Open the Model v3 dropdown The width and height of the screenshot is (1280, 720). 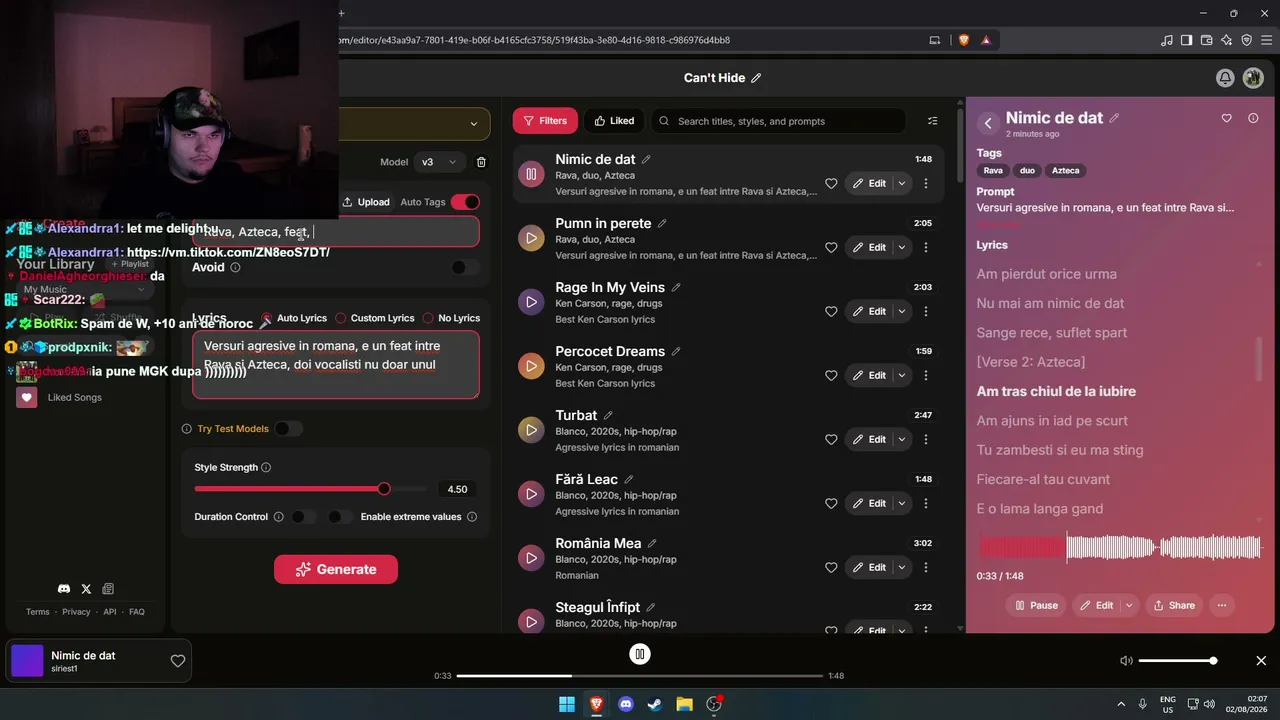tap(439, 162)
